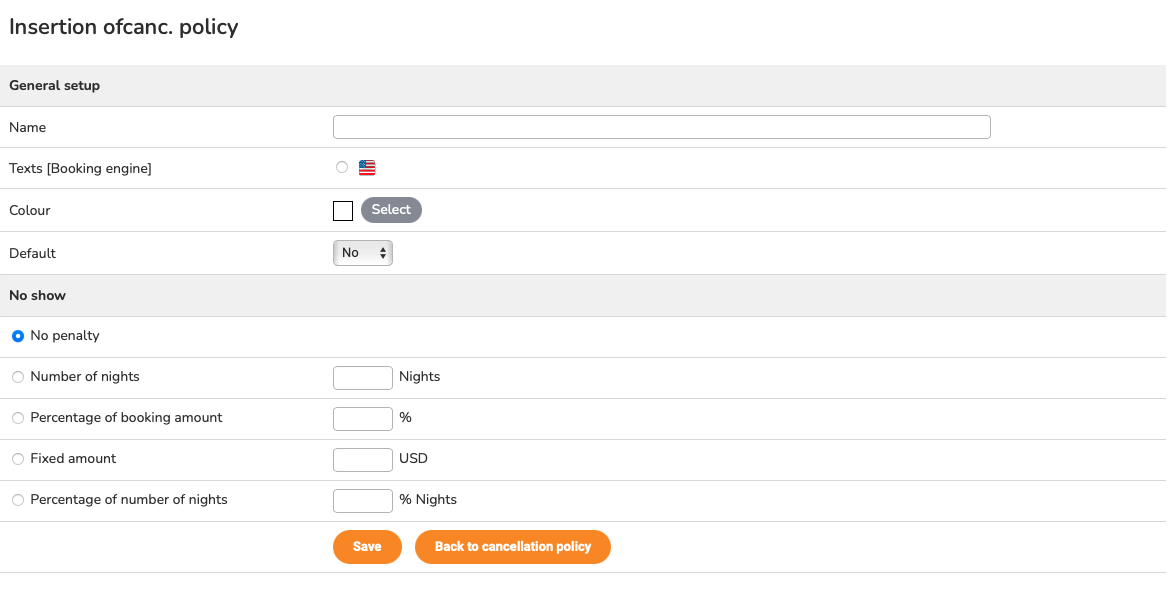Image resolution: width=1176 pixels, height=591 pixels.
Task: Click the percent of booking input
Action: coord(363,418)
